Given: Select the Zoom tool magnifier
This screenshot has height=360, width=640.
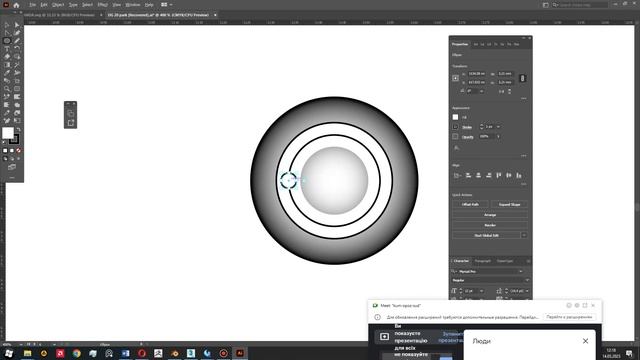Looking at the screenshot, I should (x=7, y=89).
